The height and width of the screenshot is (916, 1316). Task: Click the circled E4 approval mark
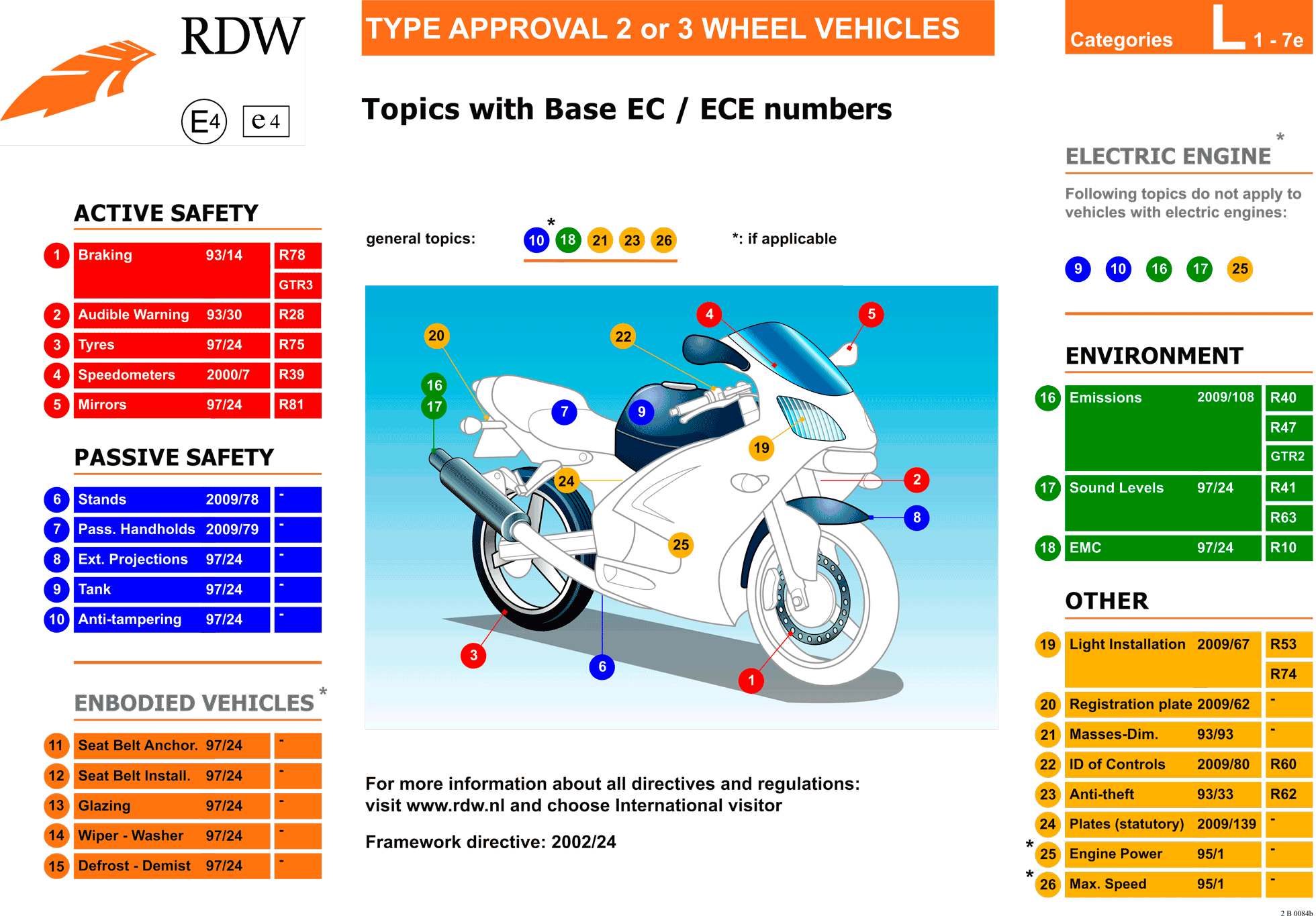(204, 121)
